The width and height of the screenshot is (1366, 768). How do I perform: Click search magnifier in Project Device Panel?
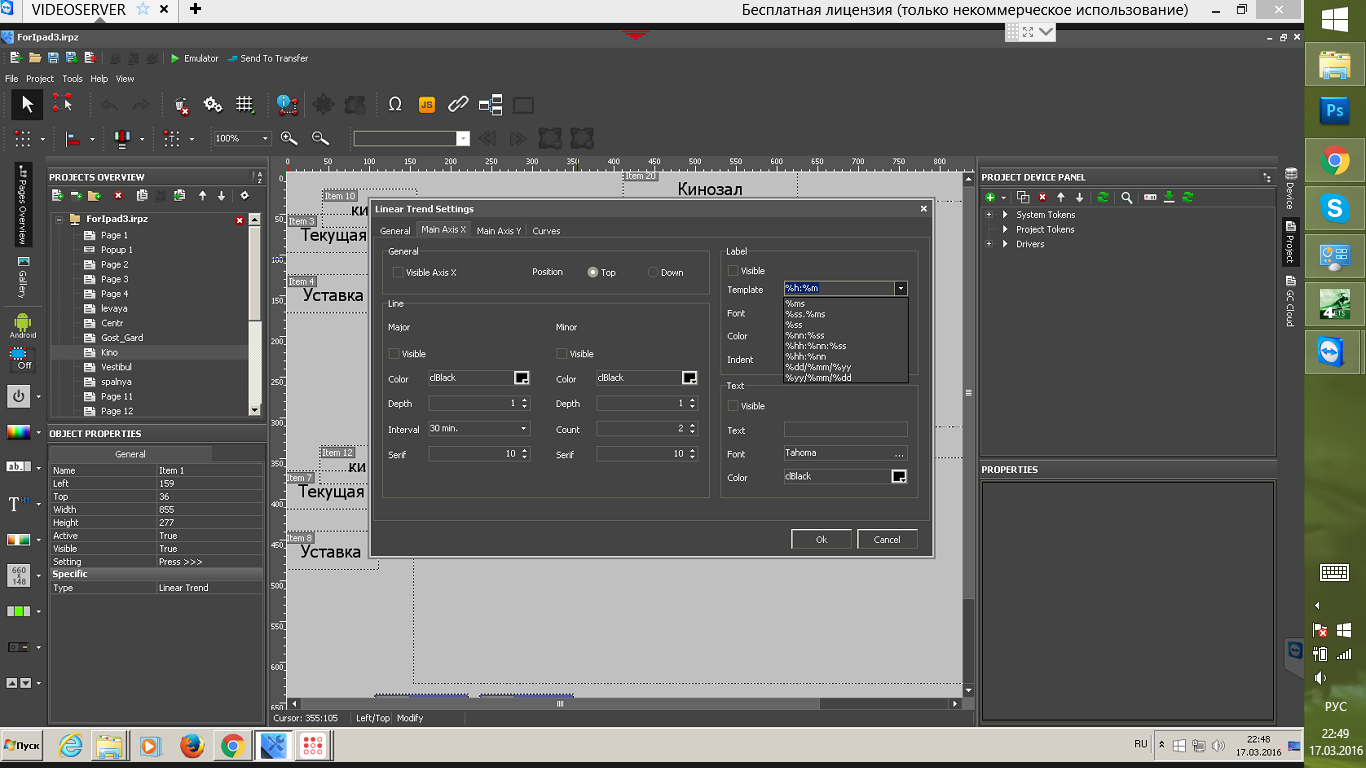coord(1126,197)
